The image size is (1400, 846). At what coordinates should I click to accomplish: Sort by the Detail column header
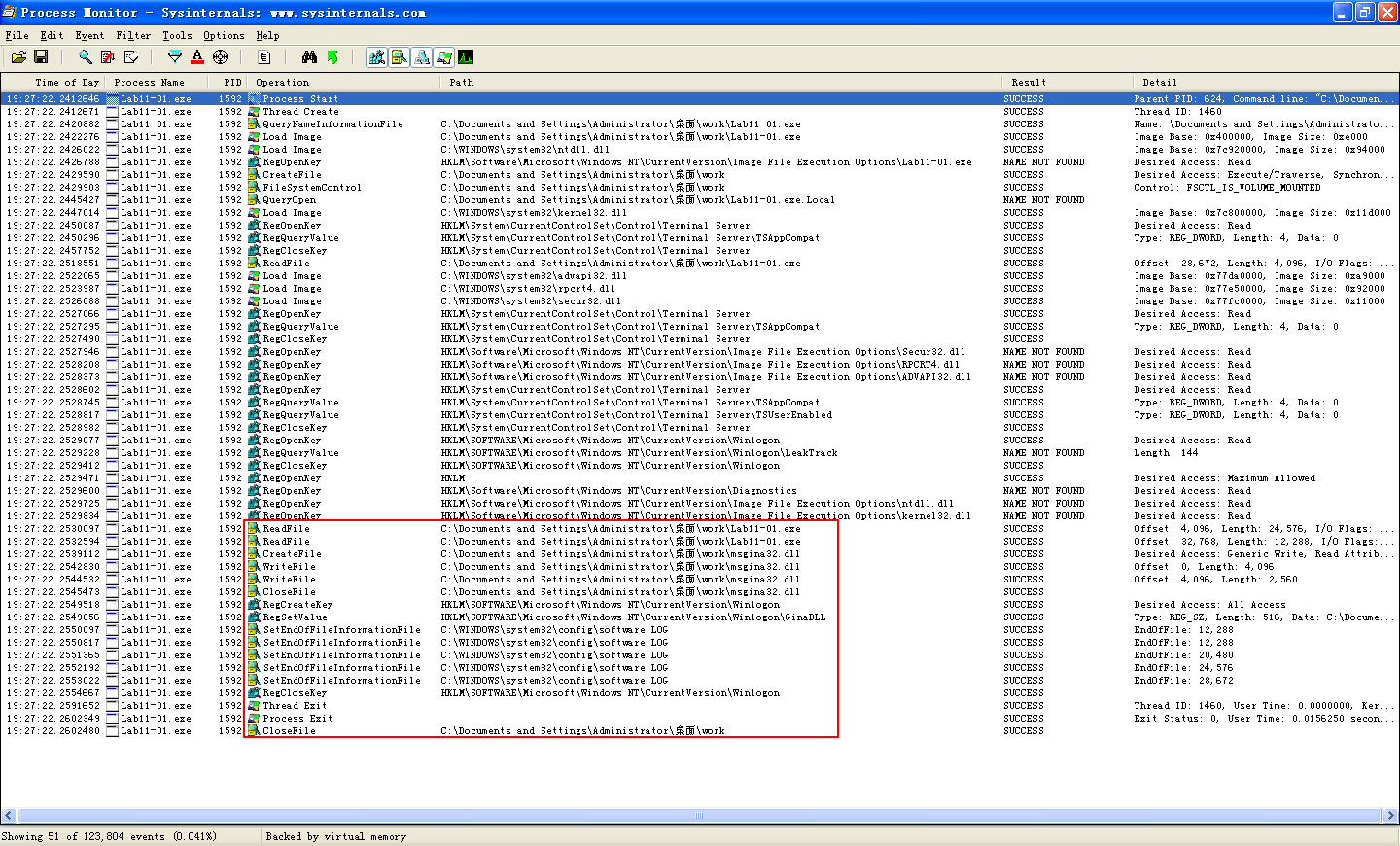tap(1266, 83)
